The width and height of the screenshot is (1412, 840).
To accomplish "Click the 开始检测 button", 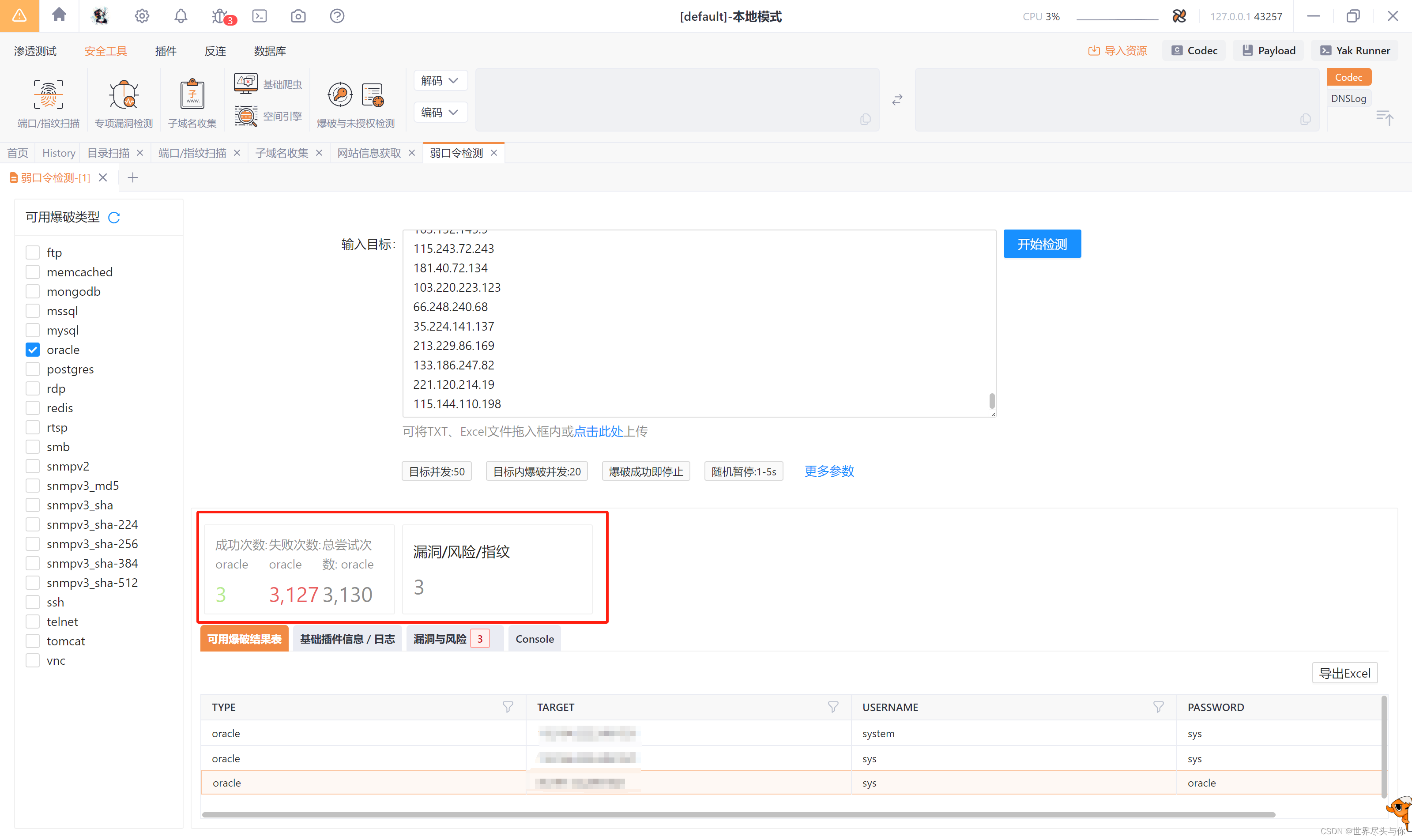I will coord(1042,244).
